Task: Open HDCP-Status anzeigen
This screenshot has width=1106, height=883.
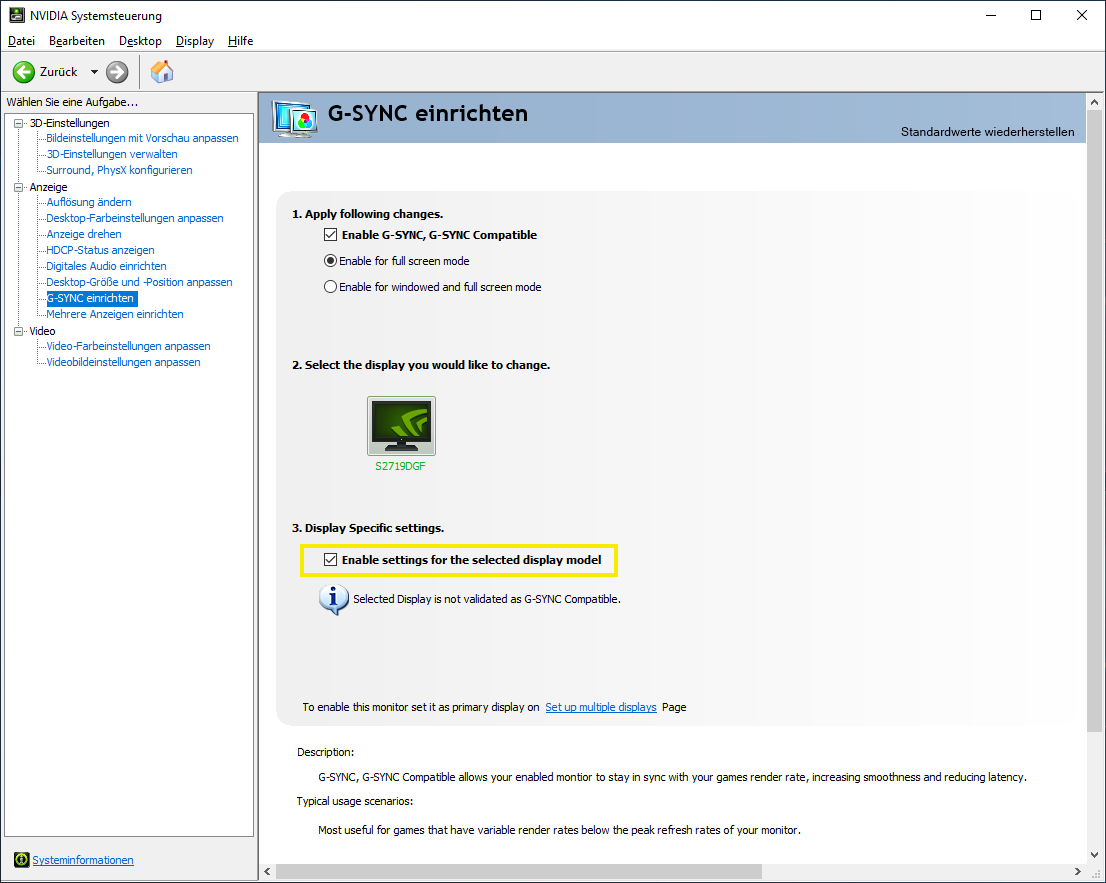Action: pos(100,250)
